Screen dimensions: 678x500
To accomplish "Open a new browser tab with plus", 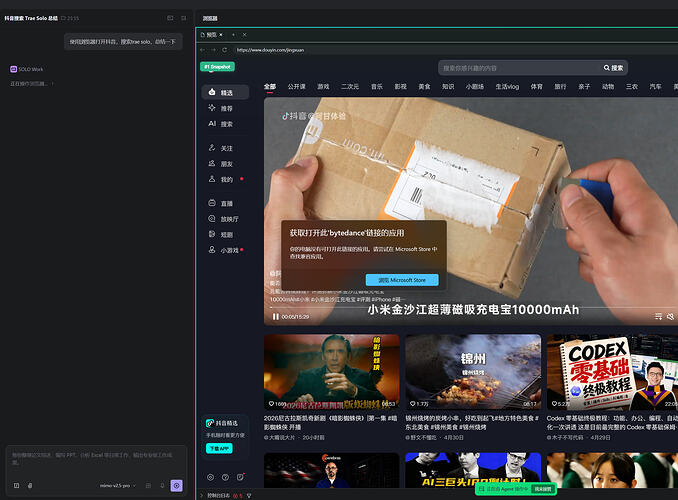I will [233, 35].
